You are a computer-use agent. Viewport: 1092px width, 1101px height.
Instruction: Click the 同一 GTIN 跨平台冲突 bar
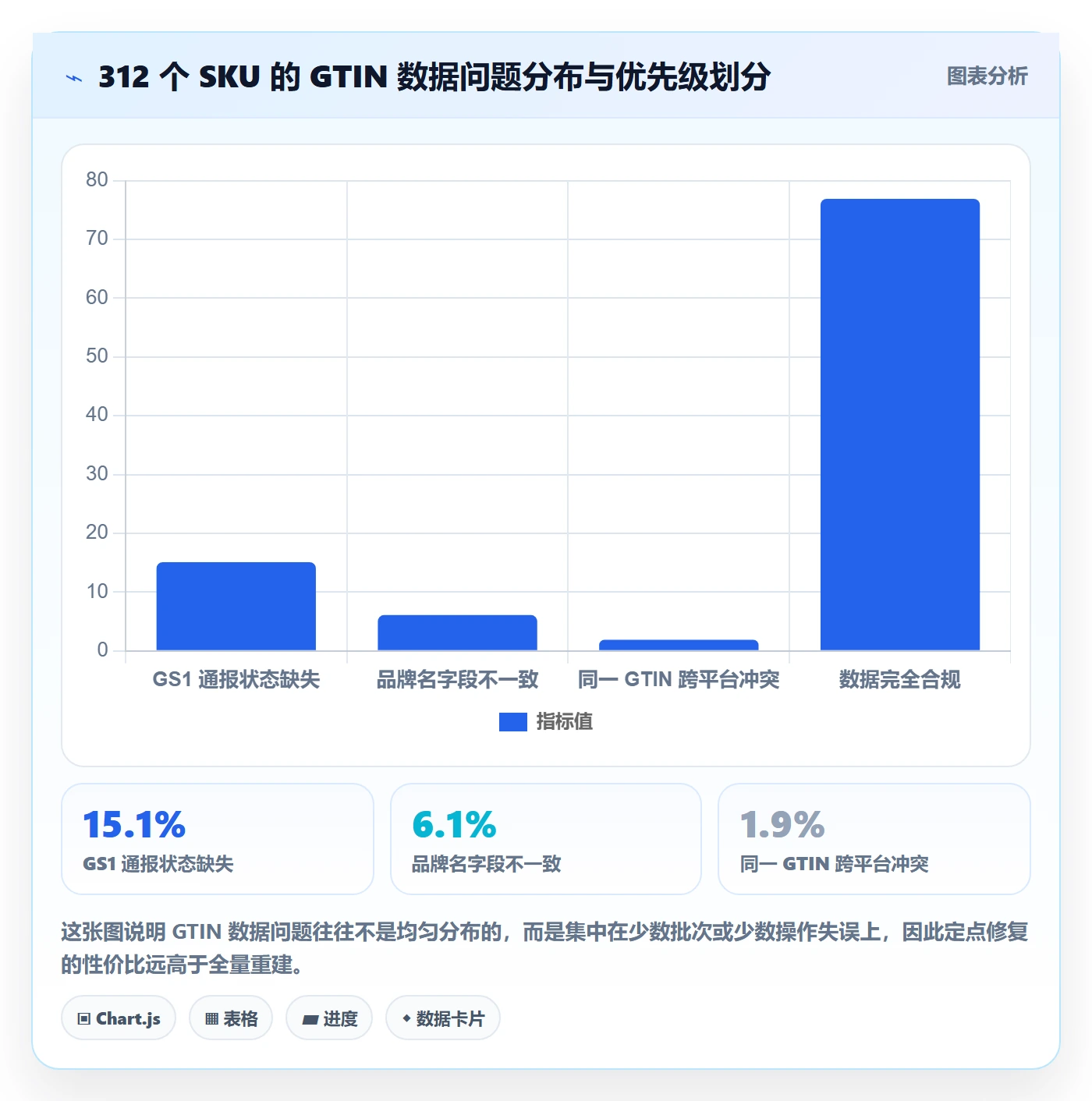click(x=679, y=645)
